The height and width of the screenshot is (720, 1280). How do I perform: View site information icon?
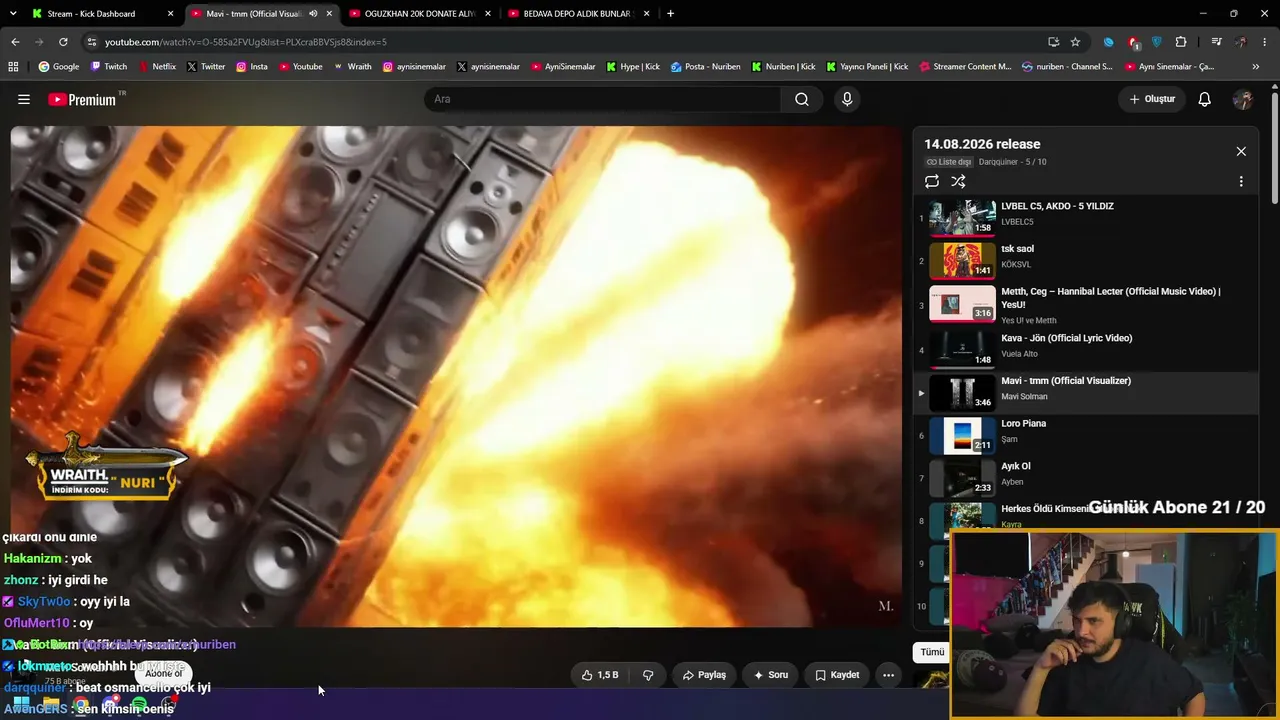click(x=92, y=42)
